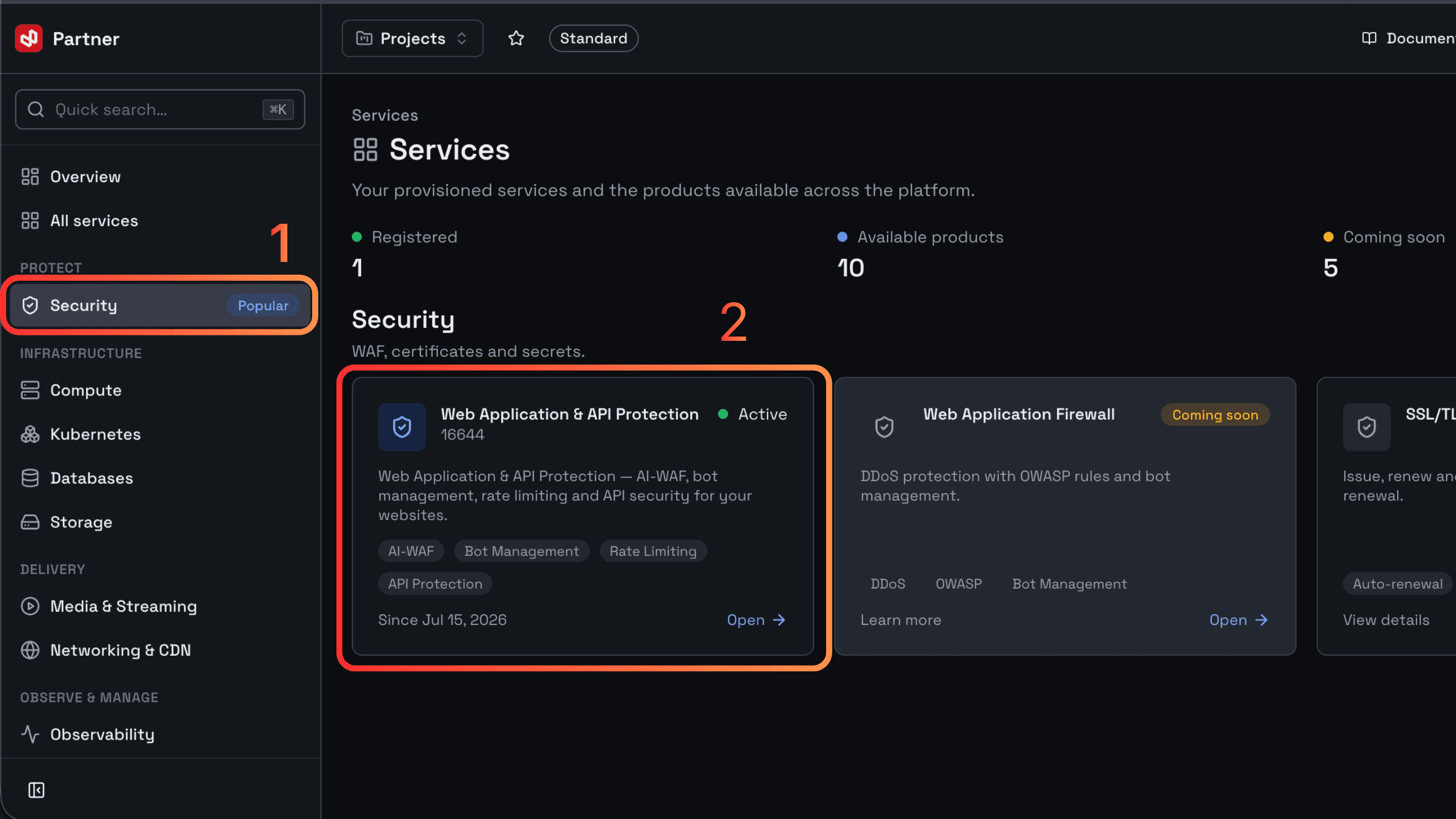This screenshot has height=819, width=1456.
Task: Click the Rate Limiting tag
Action: [x=653, y=552]
